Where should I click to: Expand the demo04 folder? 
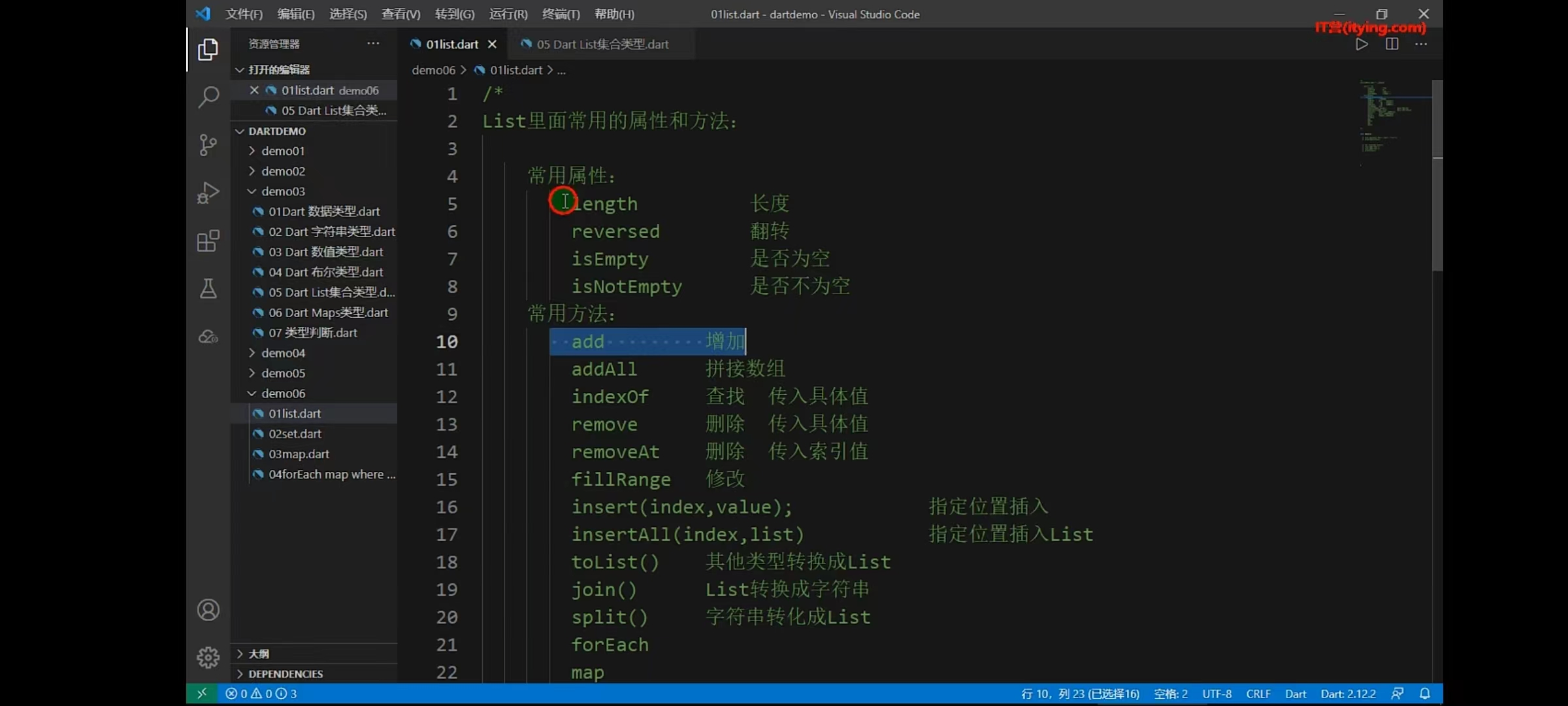[283, 353]
